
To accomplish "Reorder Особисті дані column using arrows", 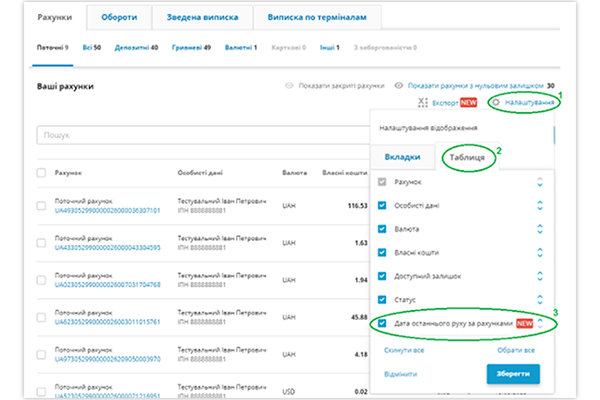I will 540,206.
